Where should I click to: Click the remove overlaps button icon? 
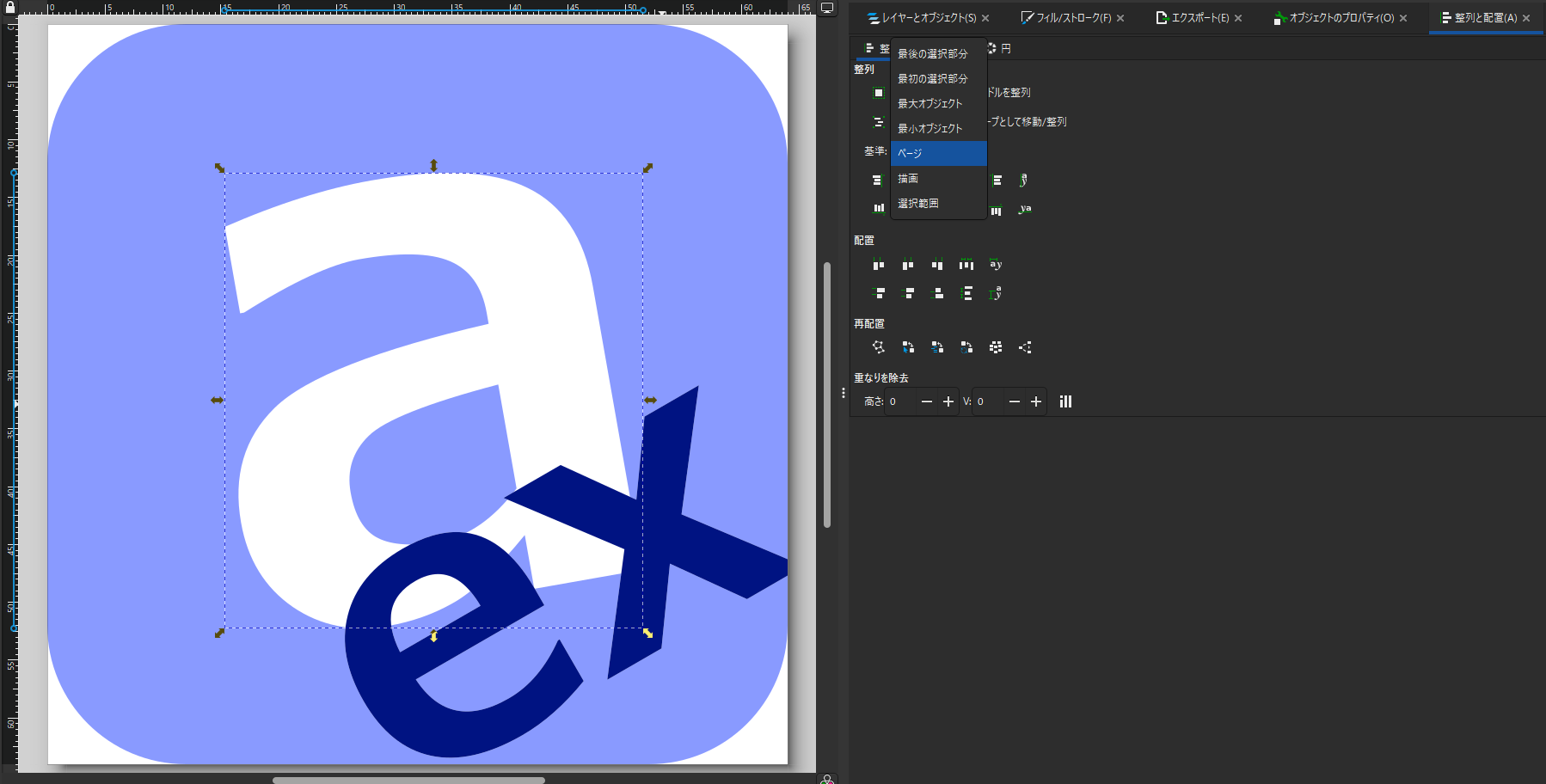[x=1065, y=401]
